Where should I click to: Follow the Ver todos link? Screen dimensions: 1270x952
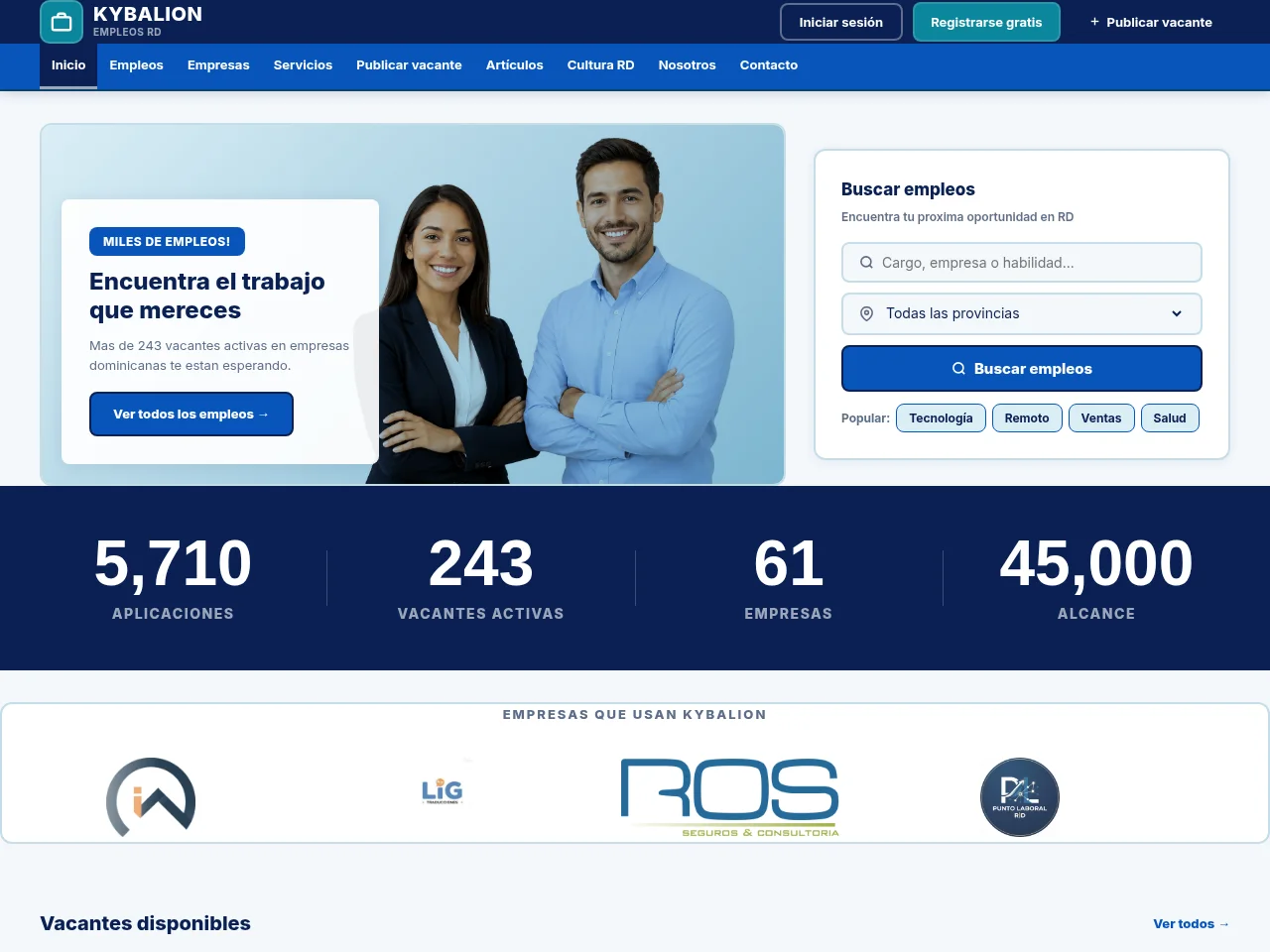(x=1191, y=923)
